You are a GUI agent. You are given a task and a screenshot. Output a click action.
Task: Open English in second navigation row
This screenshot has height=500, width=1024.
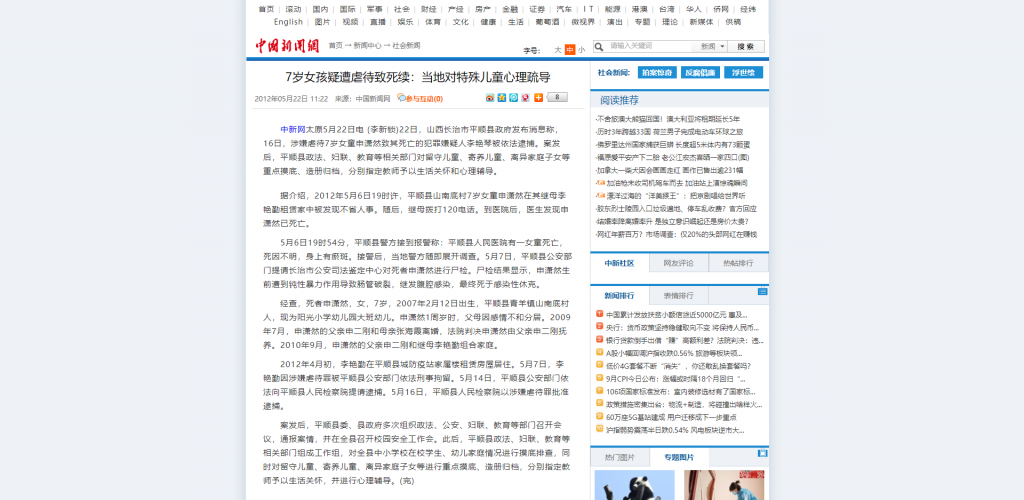288,22
